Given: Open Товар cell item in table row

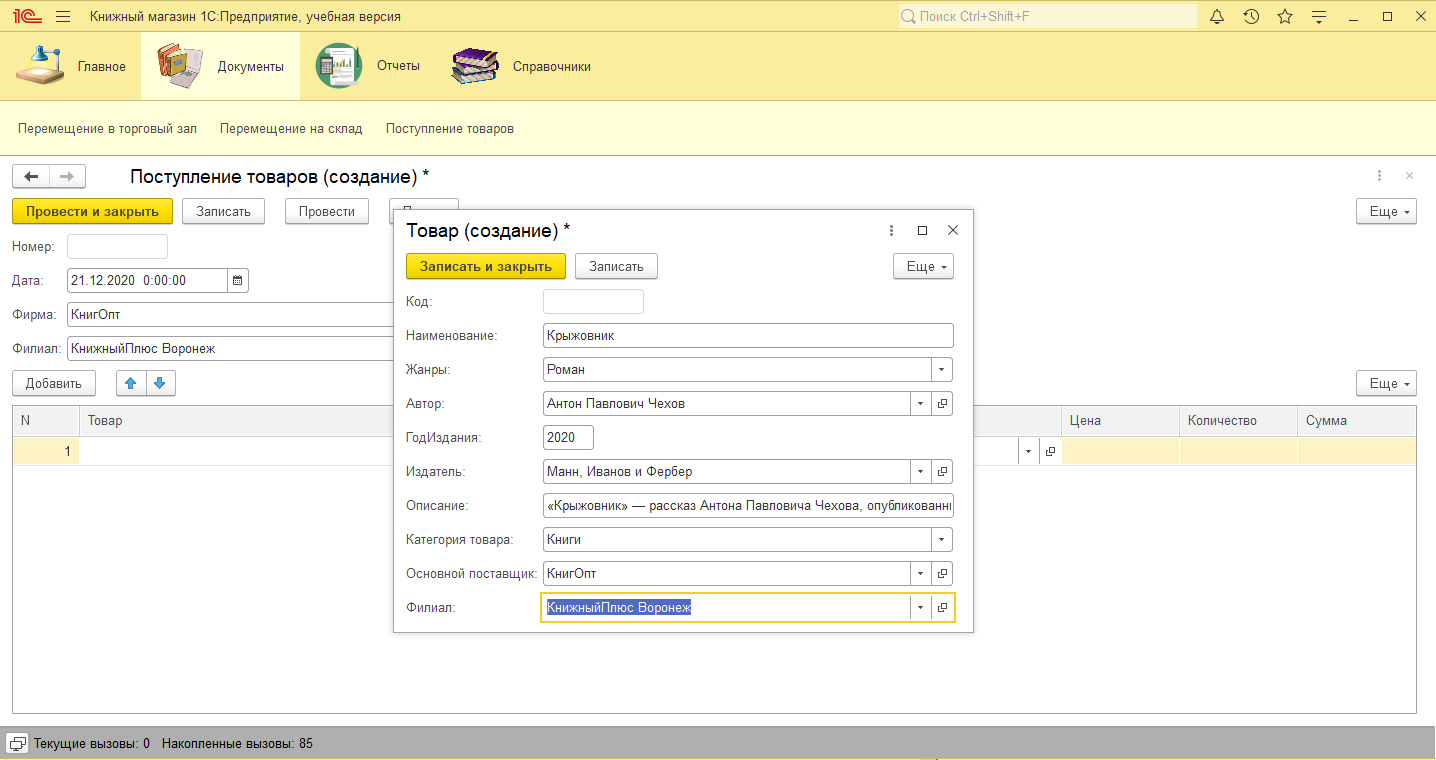Looking at the screenshot, I should click(1050, 451).
